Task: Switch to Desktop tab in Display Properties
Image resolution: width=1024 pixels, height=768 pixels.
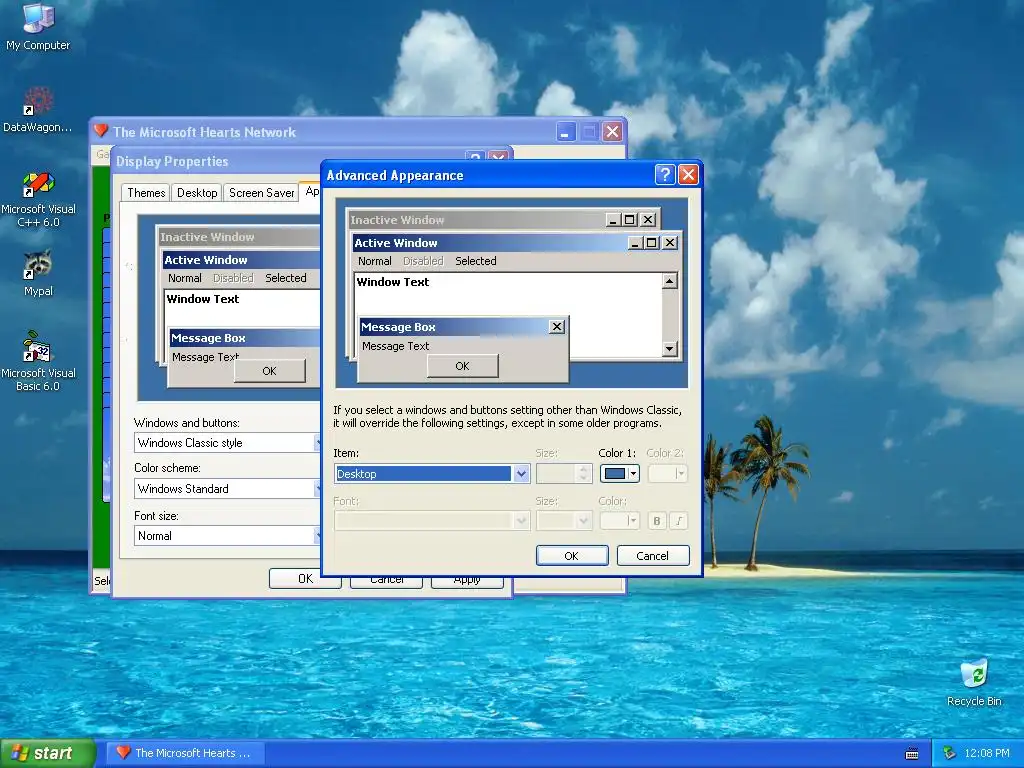Action: point(197,193)
